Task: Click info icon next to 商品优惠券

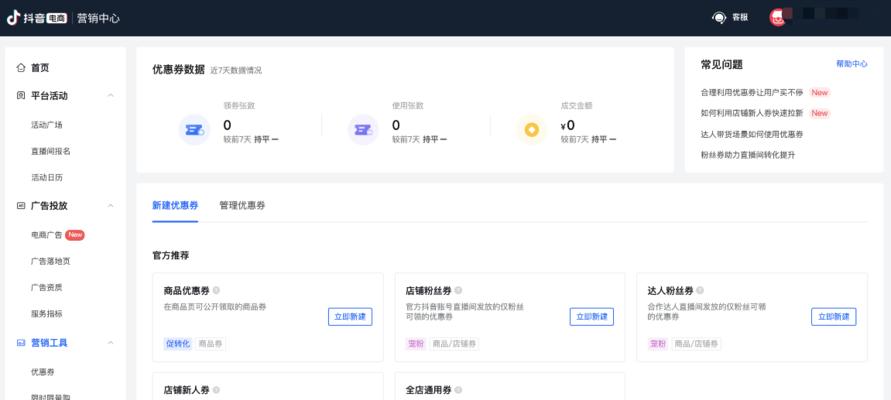Action: 216,290
